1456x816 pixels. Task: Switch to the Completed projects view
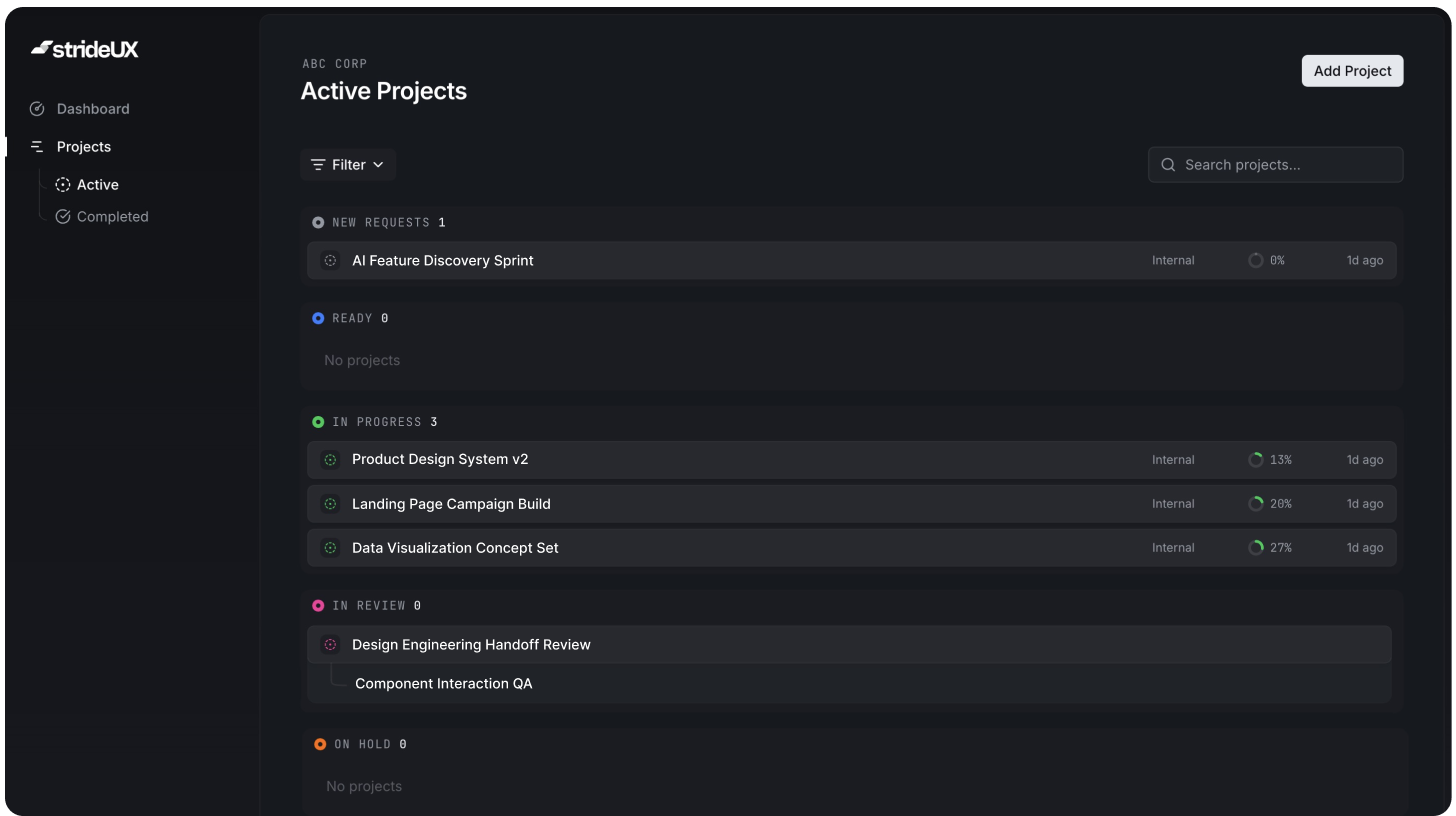(x=113, y=216)
